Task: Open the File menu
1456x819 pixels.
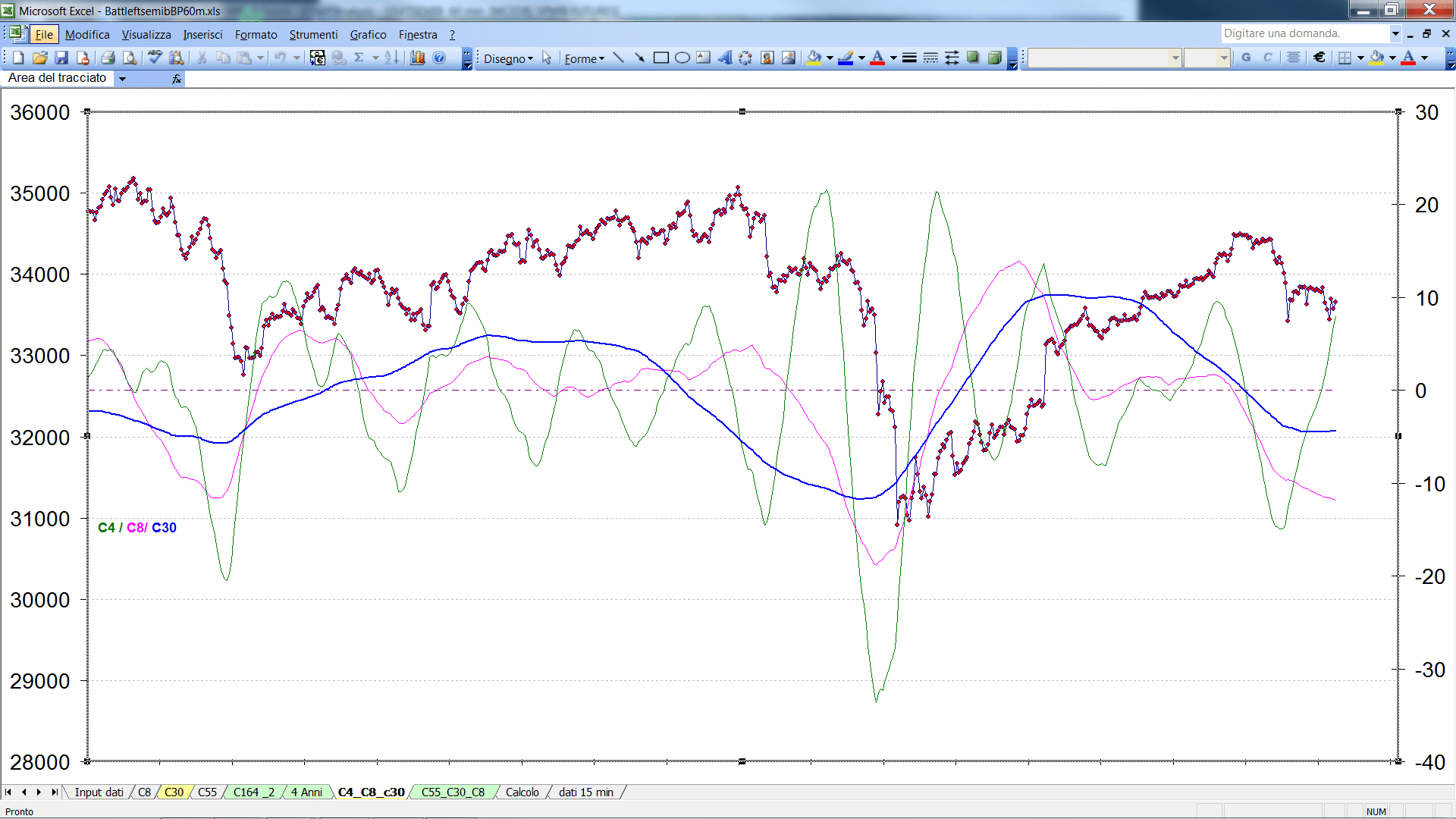Action: click(44, 35)
